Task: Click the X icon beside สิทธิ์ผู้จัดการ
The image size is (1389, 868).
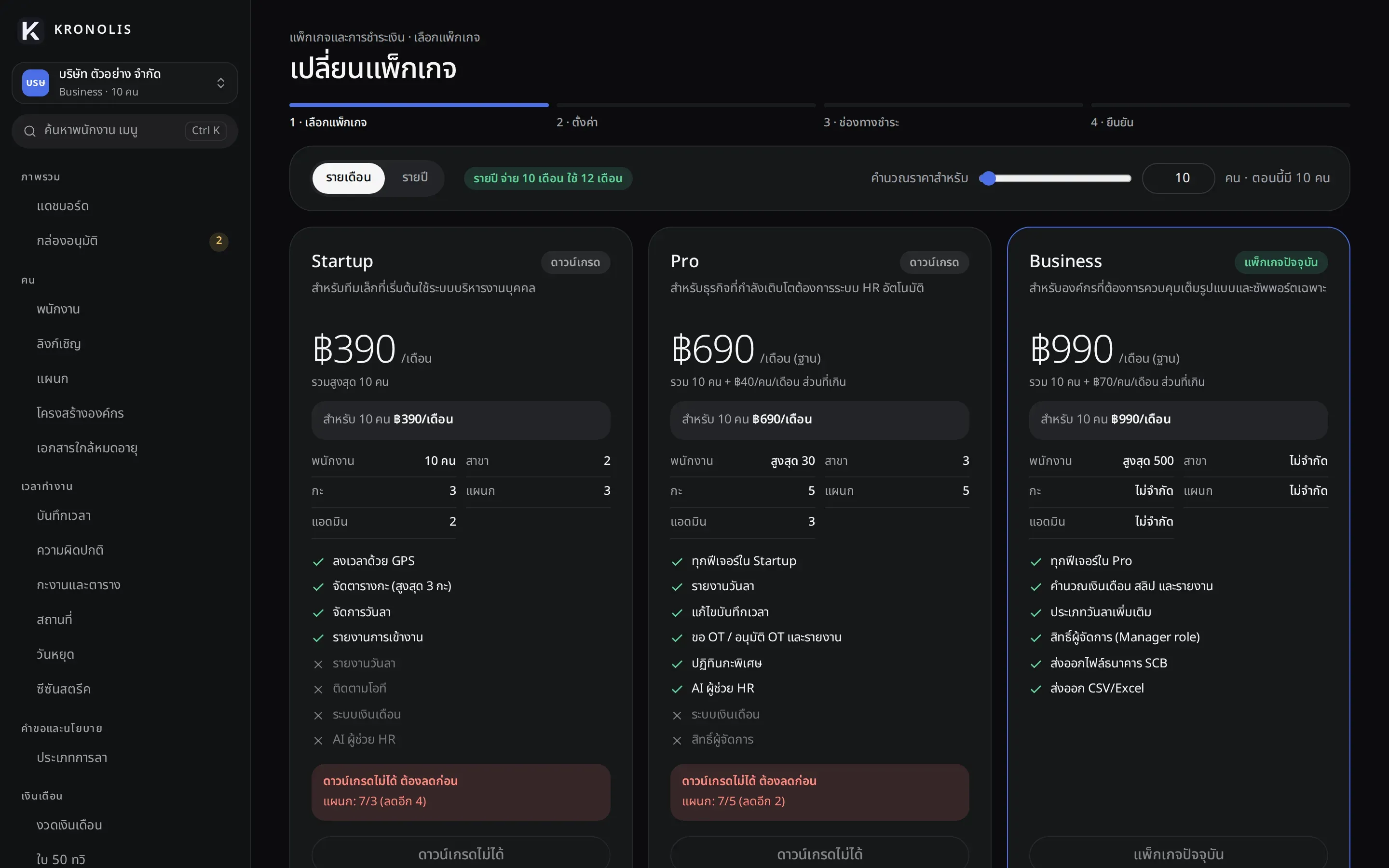Action: [677, 741]
